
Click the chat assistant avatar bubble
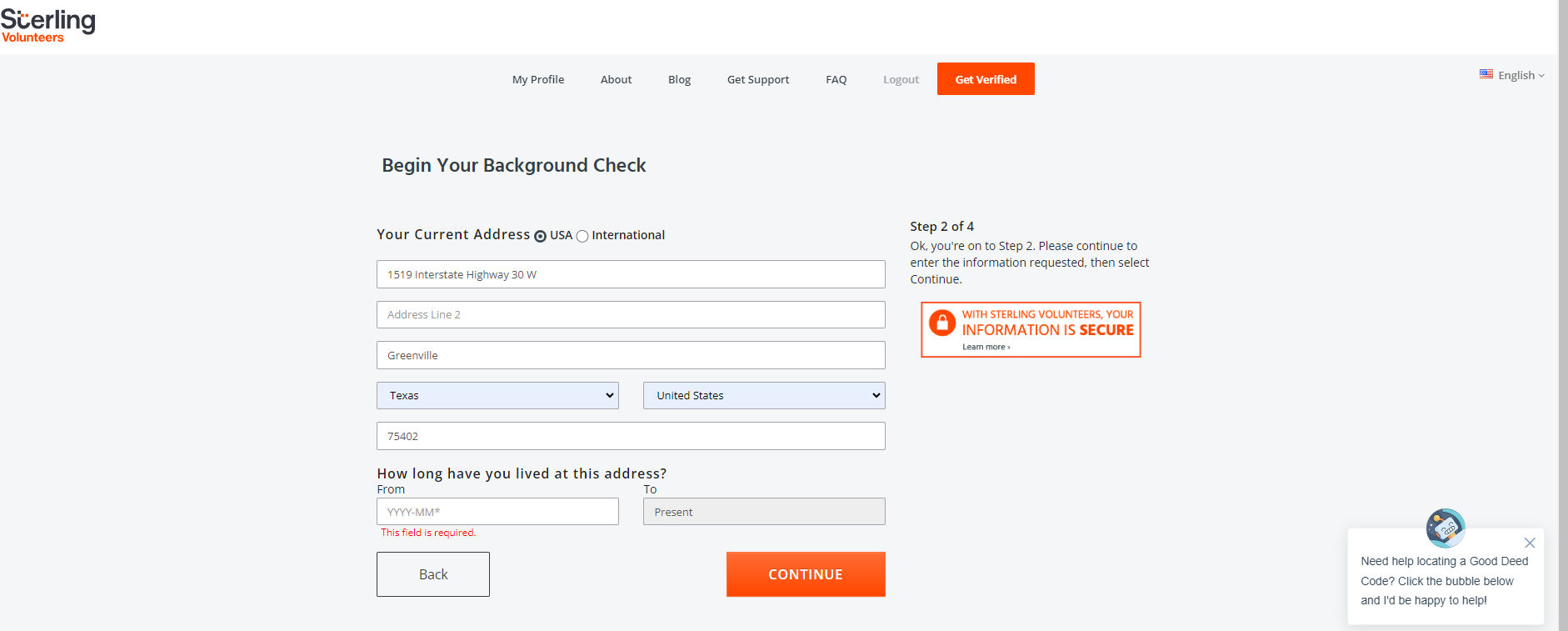pyautogui.click(x=1445, y=527)
